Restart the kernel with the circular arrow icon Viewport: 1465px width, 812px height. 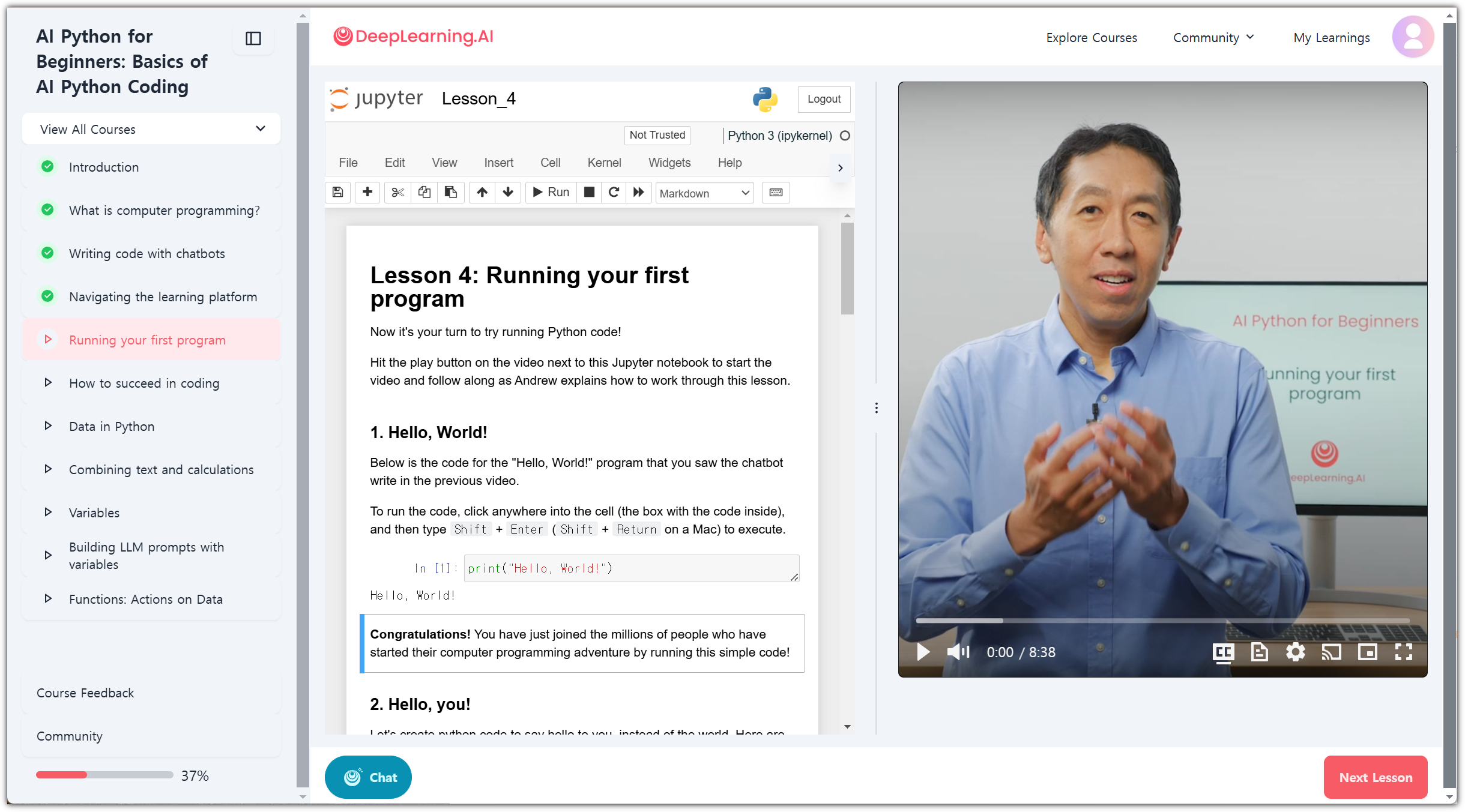(614, 192)
